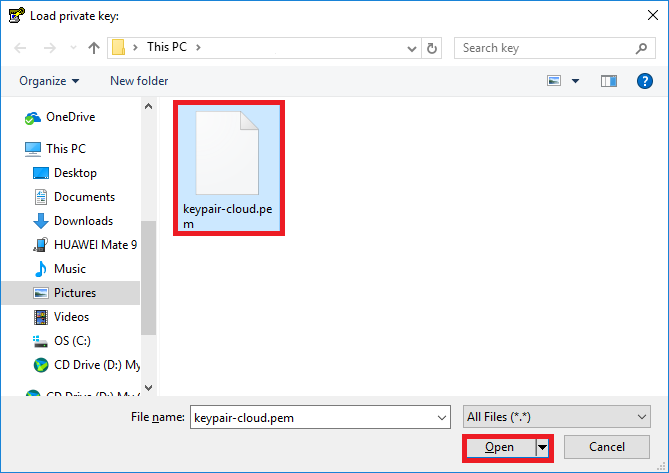This screenshot has width=669, height=473.
Task: Click the navigation pane scrollbar thumb
Action: [x=148, y=278]
